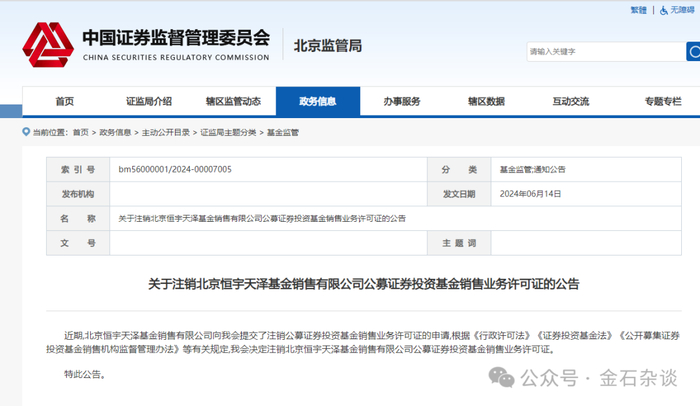Open the 办事服务 navigation tab
700x406 pixels.
[402, 101]
